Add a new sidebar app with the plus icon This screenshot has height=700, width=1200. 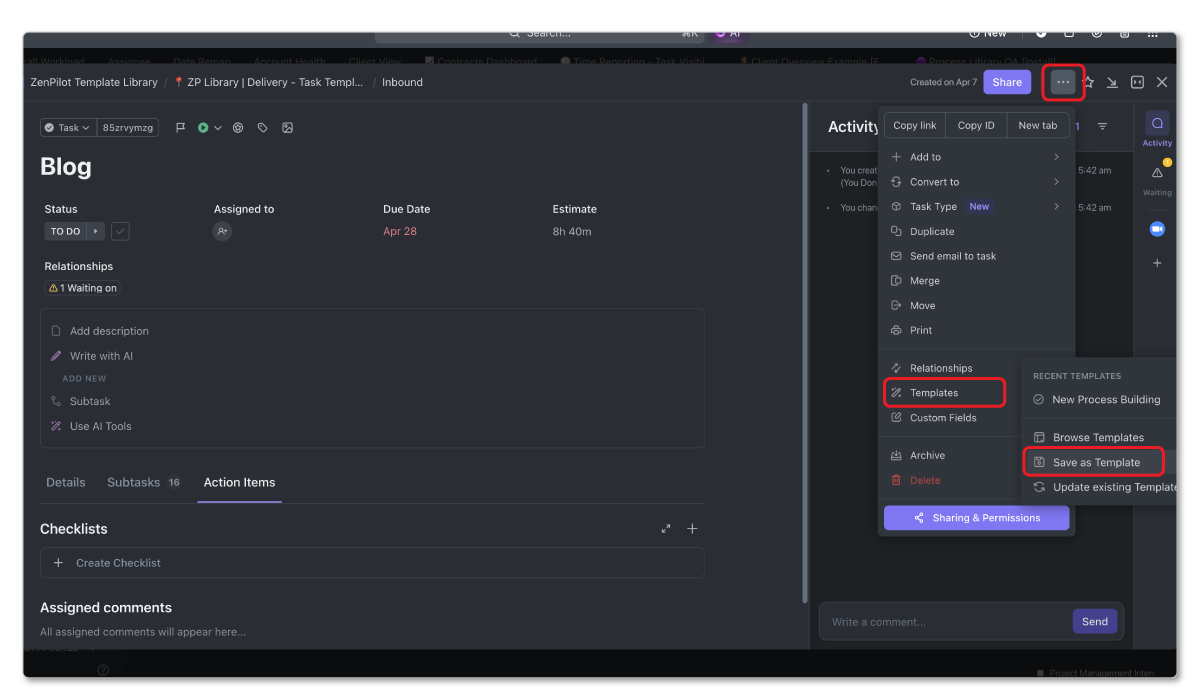click(x=1157, y=263)
